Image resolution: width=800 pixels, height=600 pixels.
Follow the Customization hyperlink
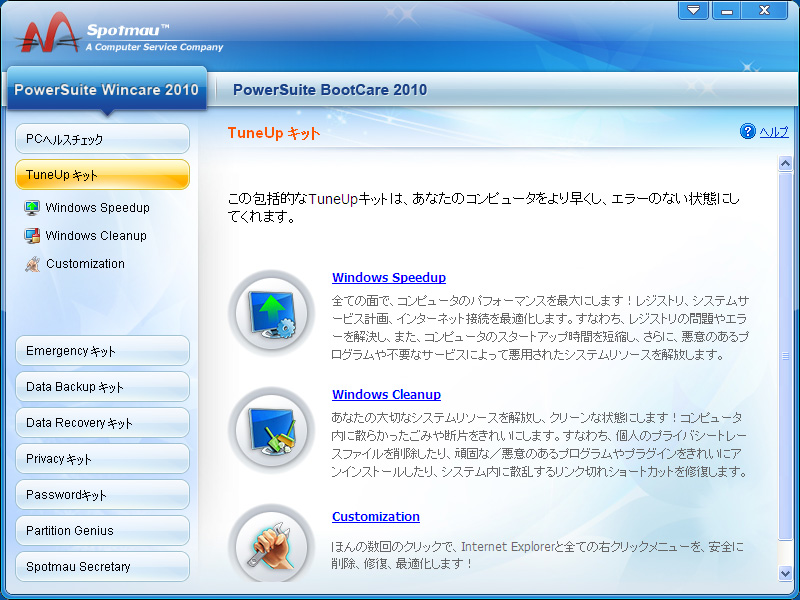pos(376,516)
